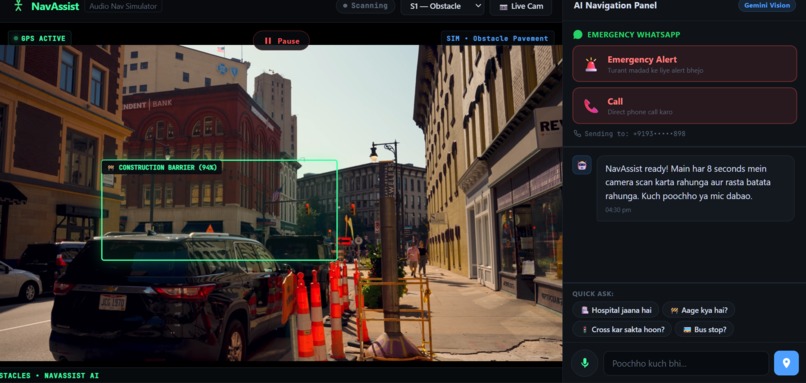Image resolution: width=806 pixels, height=383 pixels.
Task: Click the small phone icon before Sending to
Action: pos(577,134)
